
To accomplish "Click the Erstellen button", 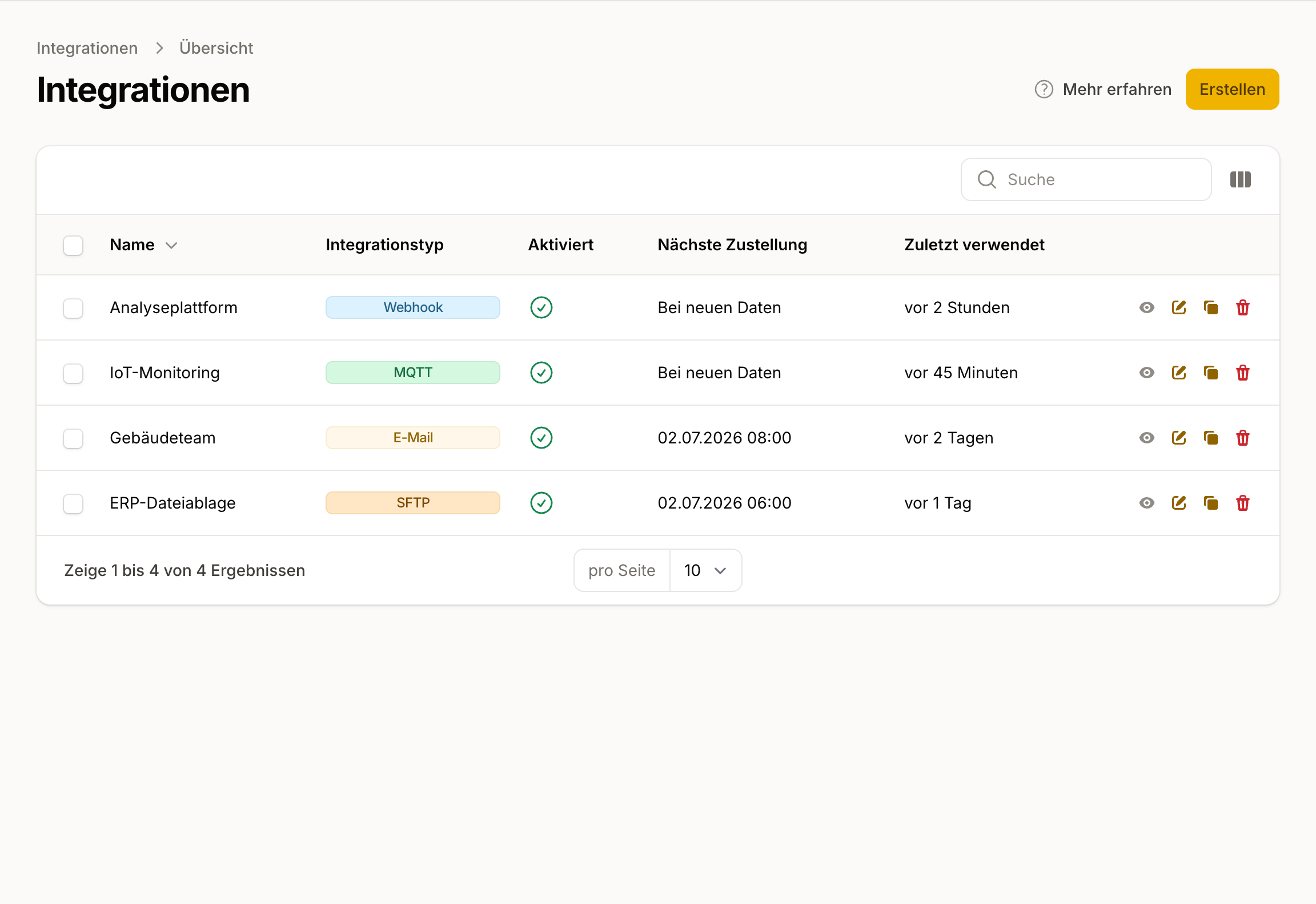I will pyautogui.click(x=1232, y=89).
